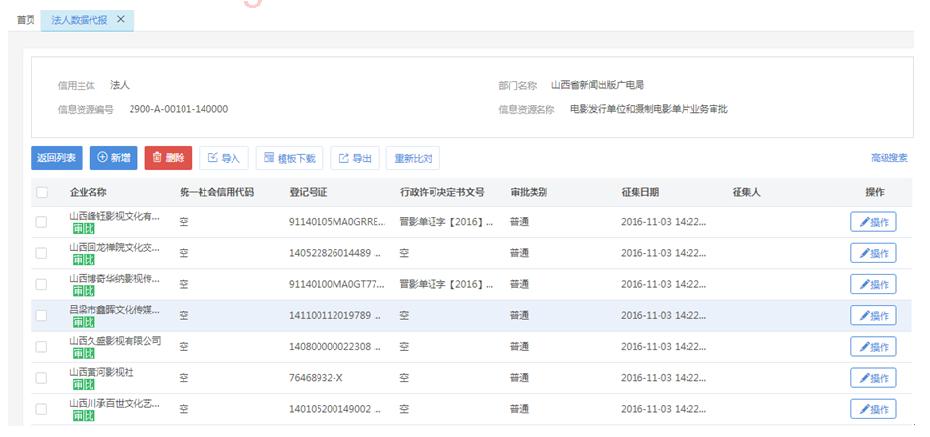930x437 pixels.
Task: Click the 企业名称 column header
Action: pos(88,192)
